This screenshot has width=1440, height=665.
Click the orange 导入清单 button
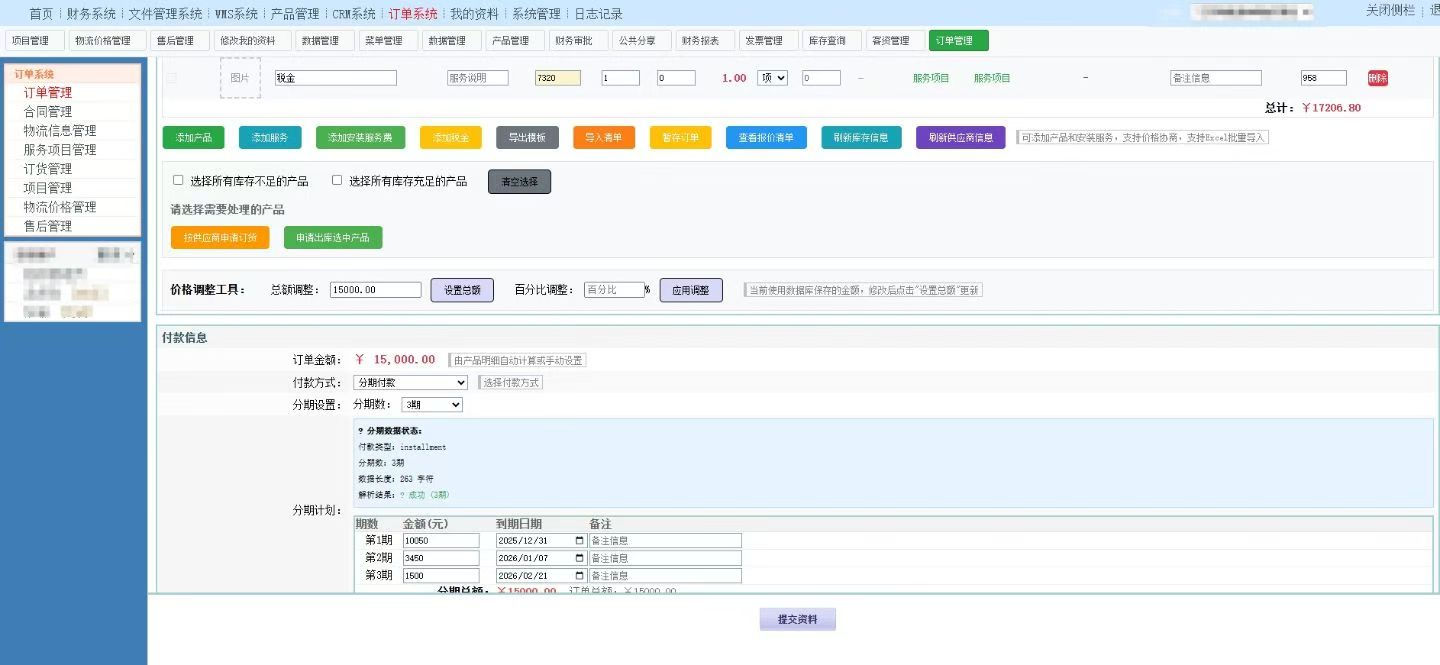click(x=604, y=138)
